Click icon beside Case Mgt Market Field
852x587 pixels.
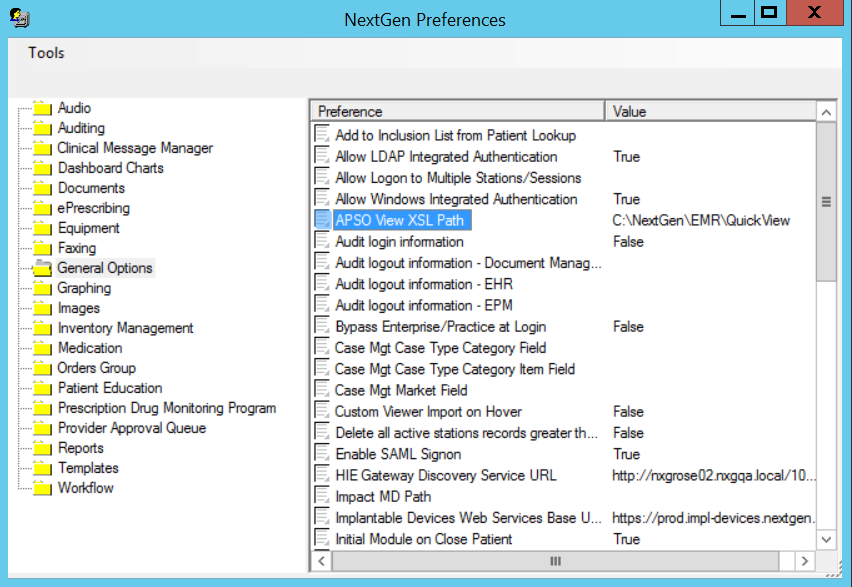tap(322, 390)
